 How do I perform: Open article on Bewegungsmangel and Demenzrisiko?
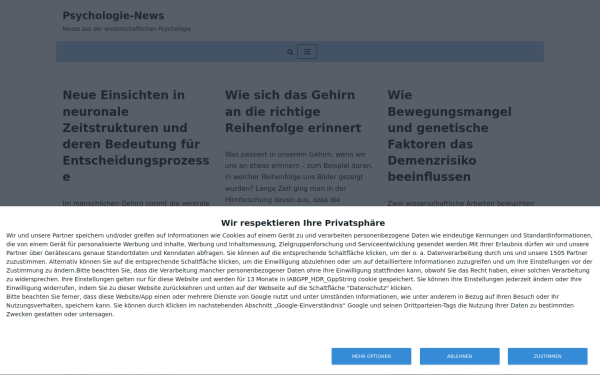pyautogui.click(x=450, y=136)
